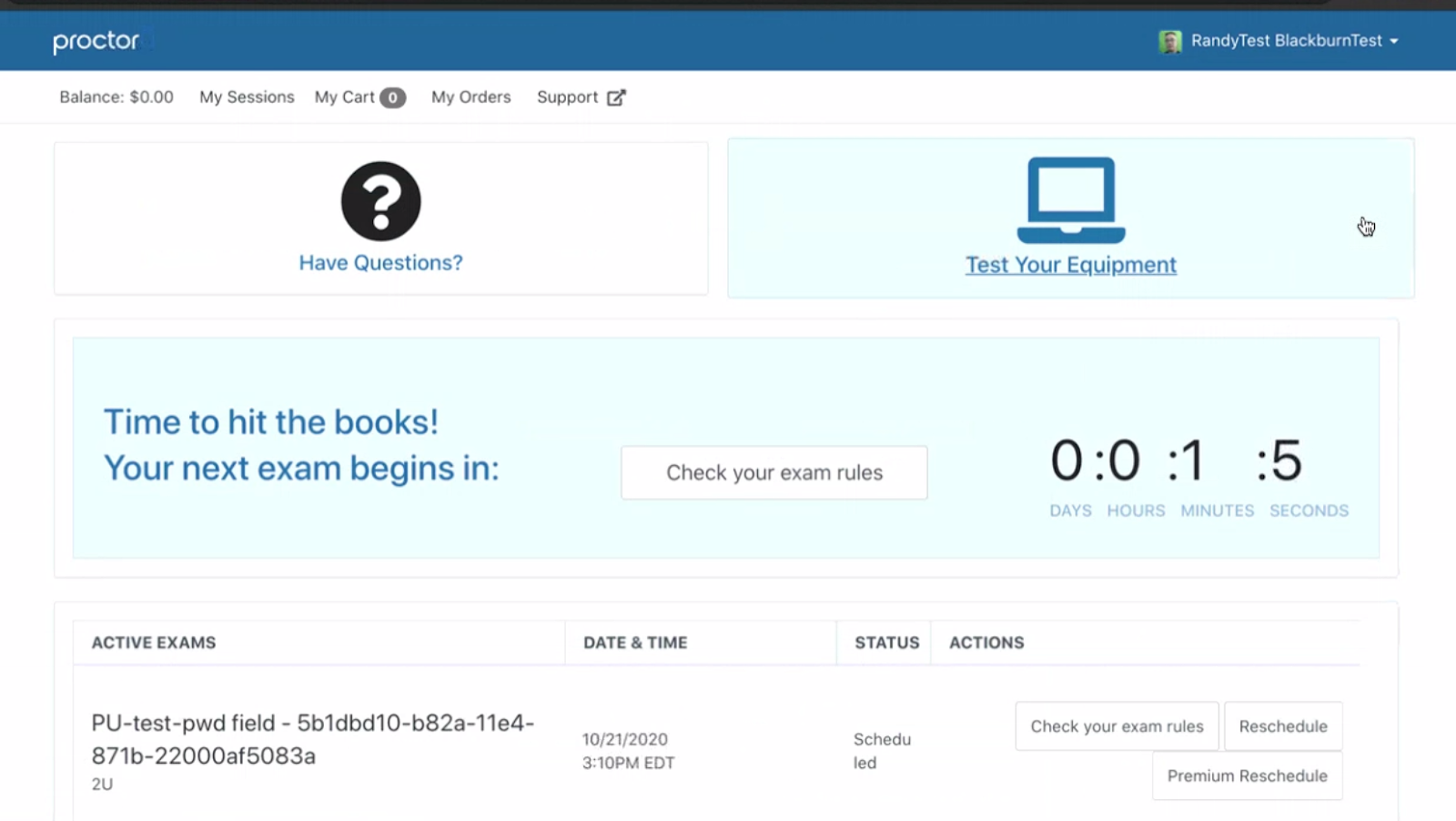Open the Support page
This screenshot has width=1456, height=821.
(567, 97)
